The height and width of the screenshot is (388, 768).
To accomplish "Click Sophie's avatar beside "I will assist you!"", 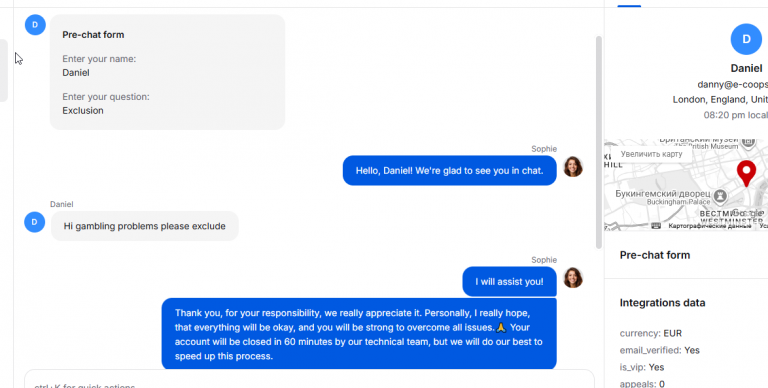I will coord(573,278).
